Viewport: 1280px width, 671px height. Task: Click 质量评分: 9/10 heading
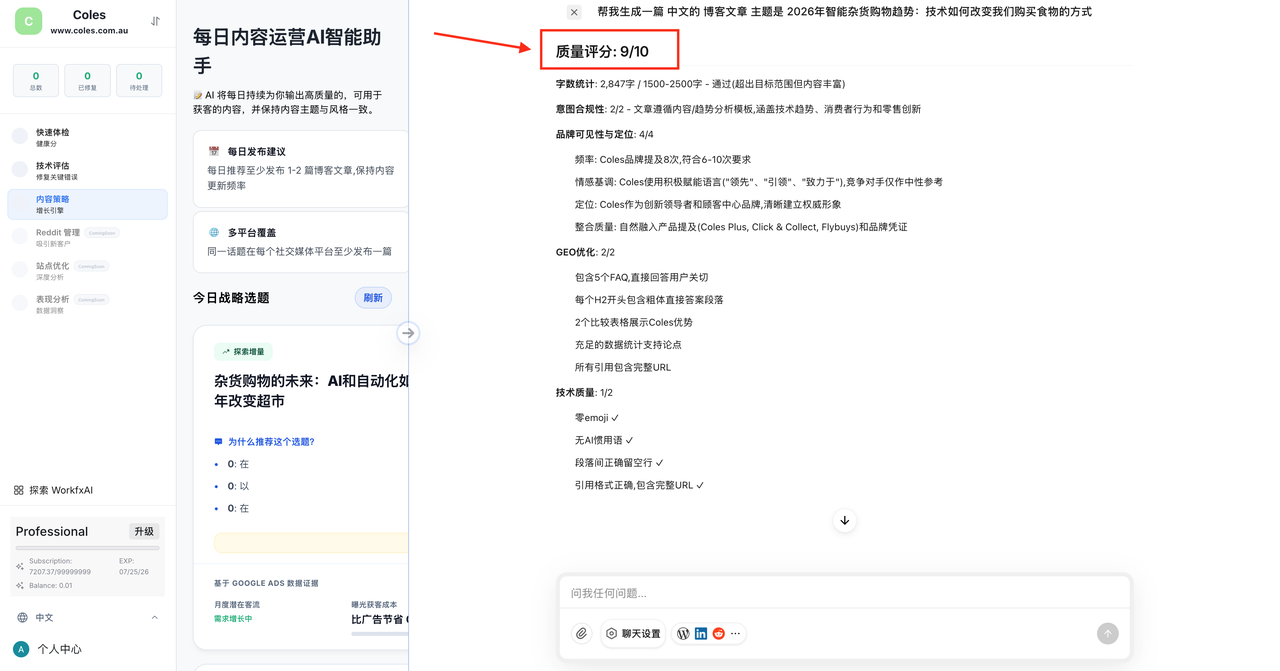click(x=602, y=51)
